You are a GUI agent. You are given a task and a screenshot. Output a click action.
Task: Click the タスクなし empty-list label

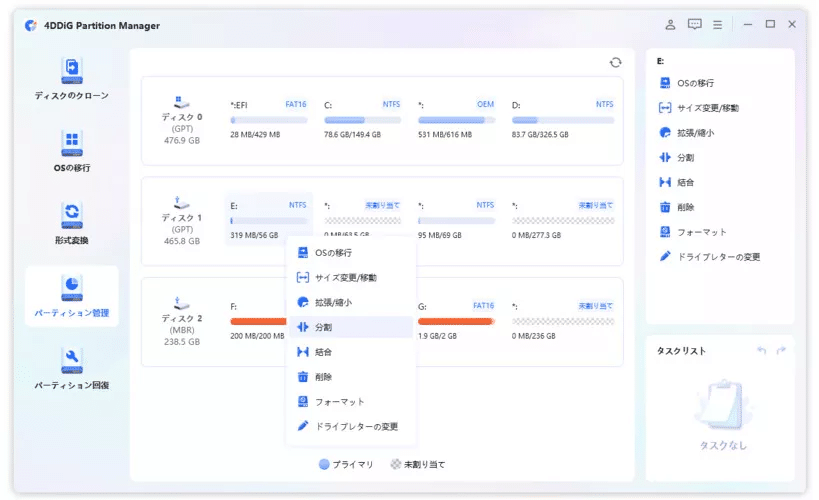723,445
